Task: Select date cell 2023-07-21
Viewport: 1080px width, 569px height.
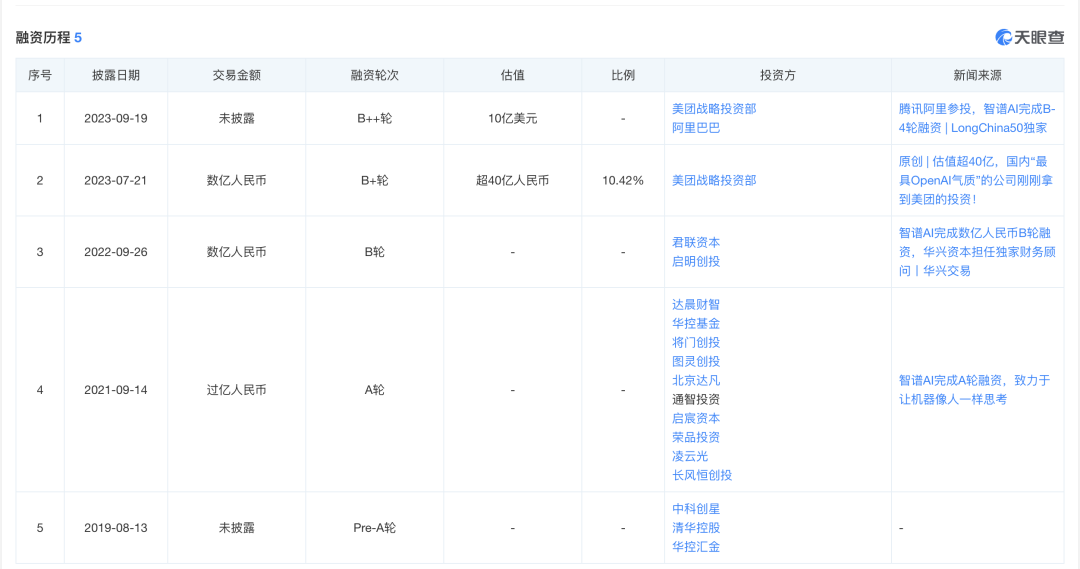Action: point(116,180)
